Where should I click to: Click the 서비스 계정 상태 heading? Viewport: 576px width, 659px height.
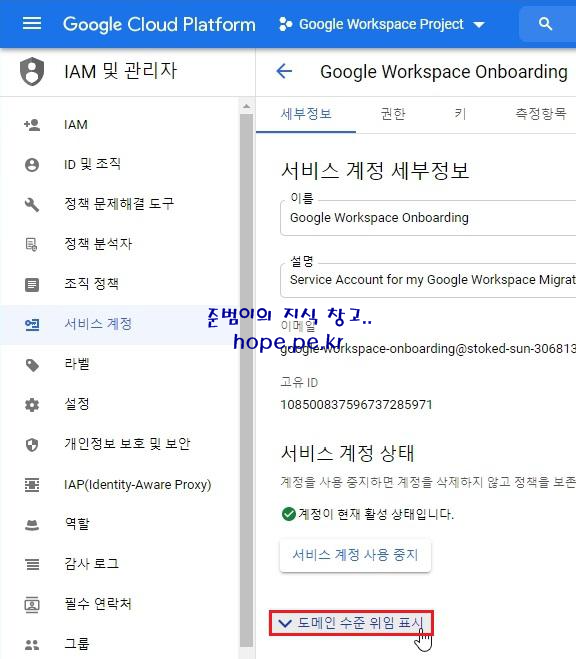coord(347,453)
